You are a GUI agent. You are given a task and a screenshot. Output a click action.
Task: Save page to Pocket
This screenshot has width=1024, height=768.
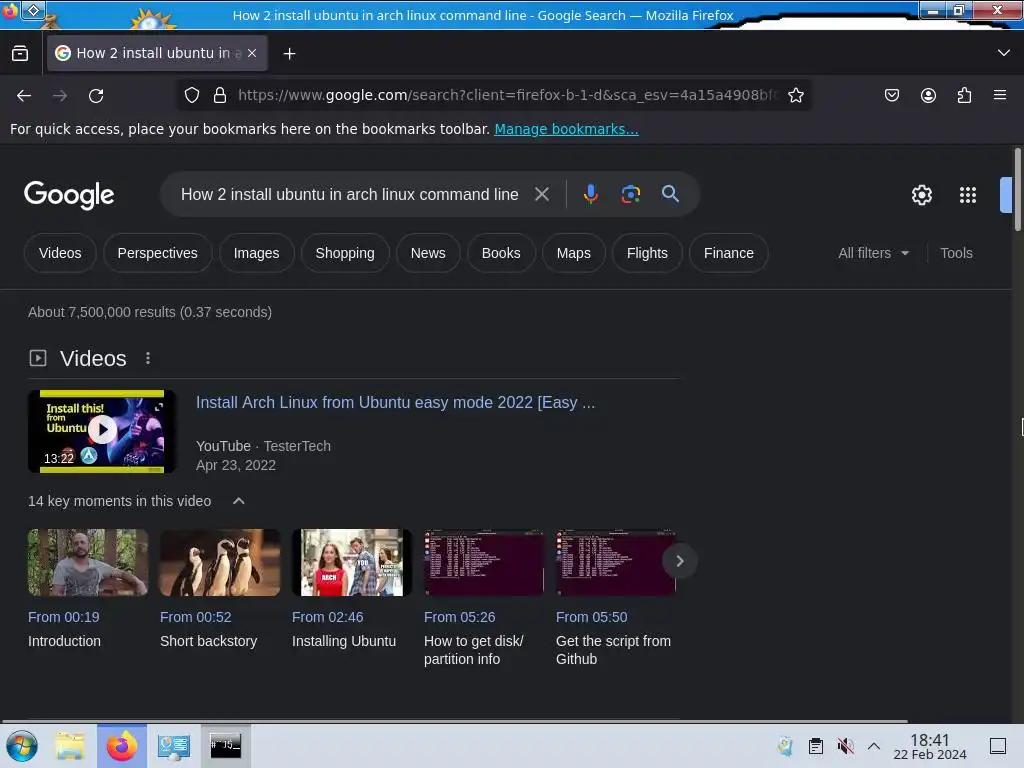coord(891,95)
